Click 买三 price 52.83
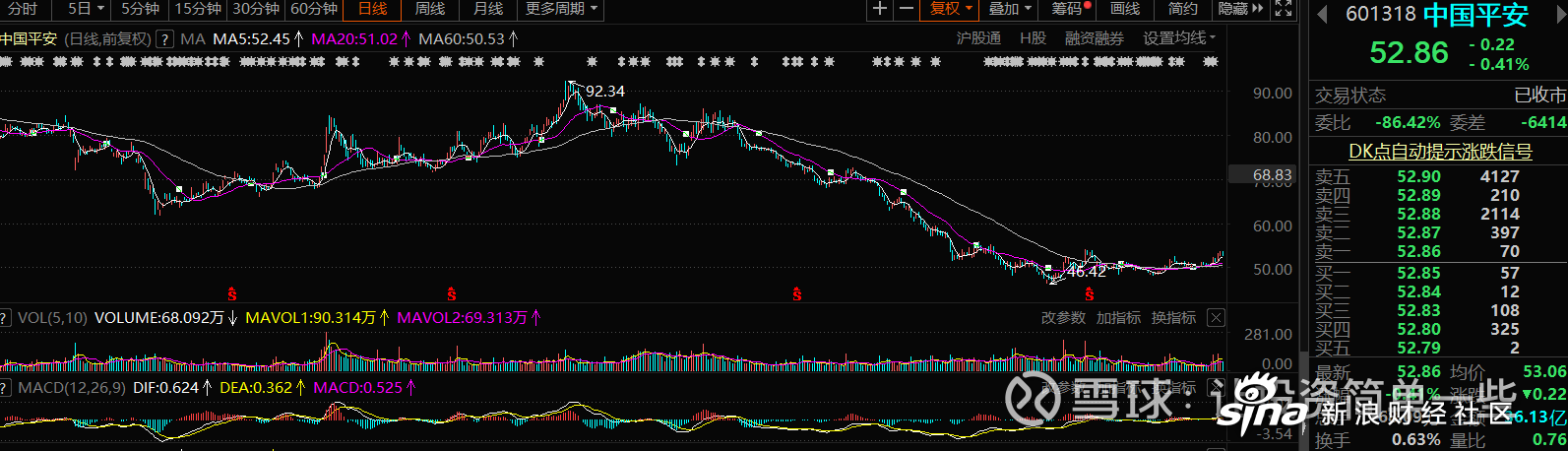 (1418, 311)
